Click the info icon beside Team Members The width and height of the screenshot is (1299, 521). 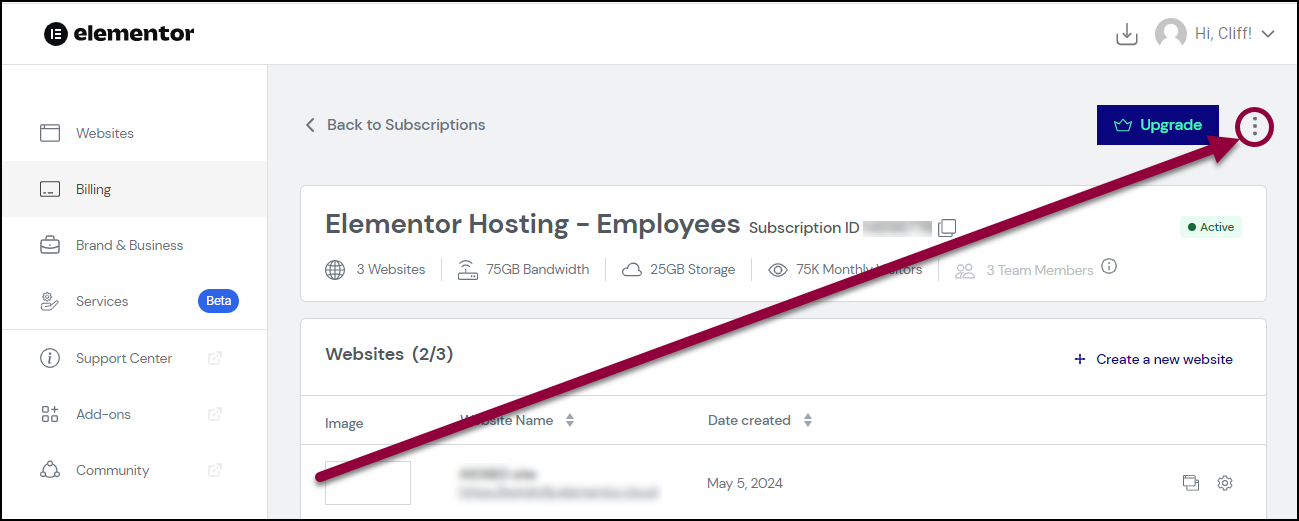click(x=1109, y=267)
